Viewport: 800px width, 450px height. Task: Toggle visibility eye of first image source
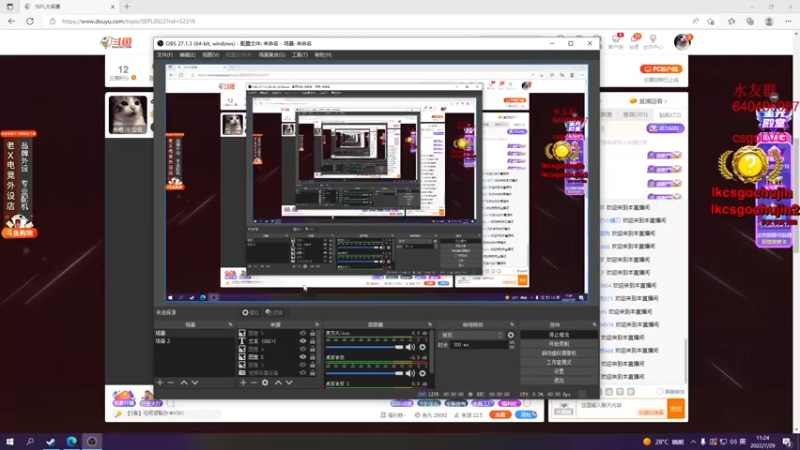tap(303, 333)
